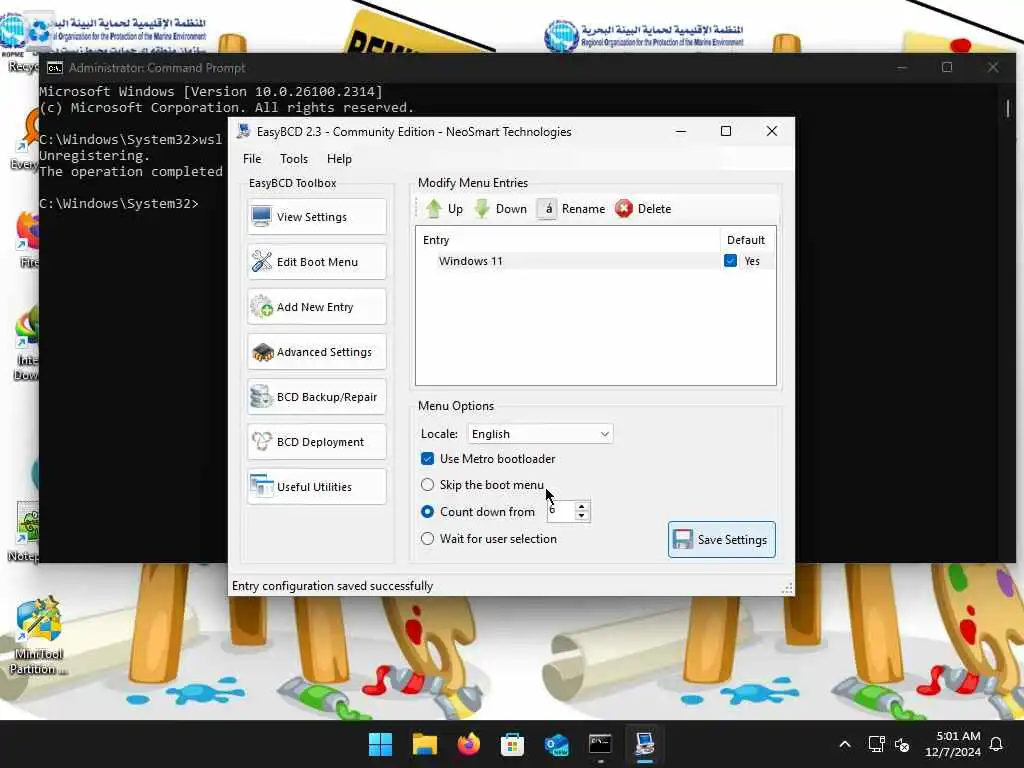This screenshot has height=768, width=1024.
Task: Launch Firefox from taskbar
Action: 468,744
